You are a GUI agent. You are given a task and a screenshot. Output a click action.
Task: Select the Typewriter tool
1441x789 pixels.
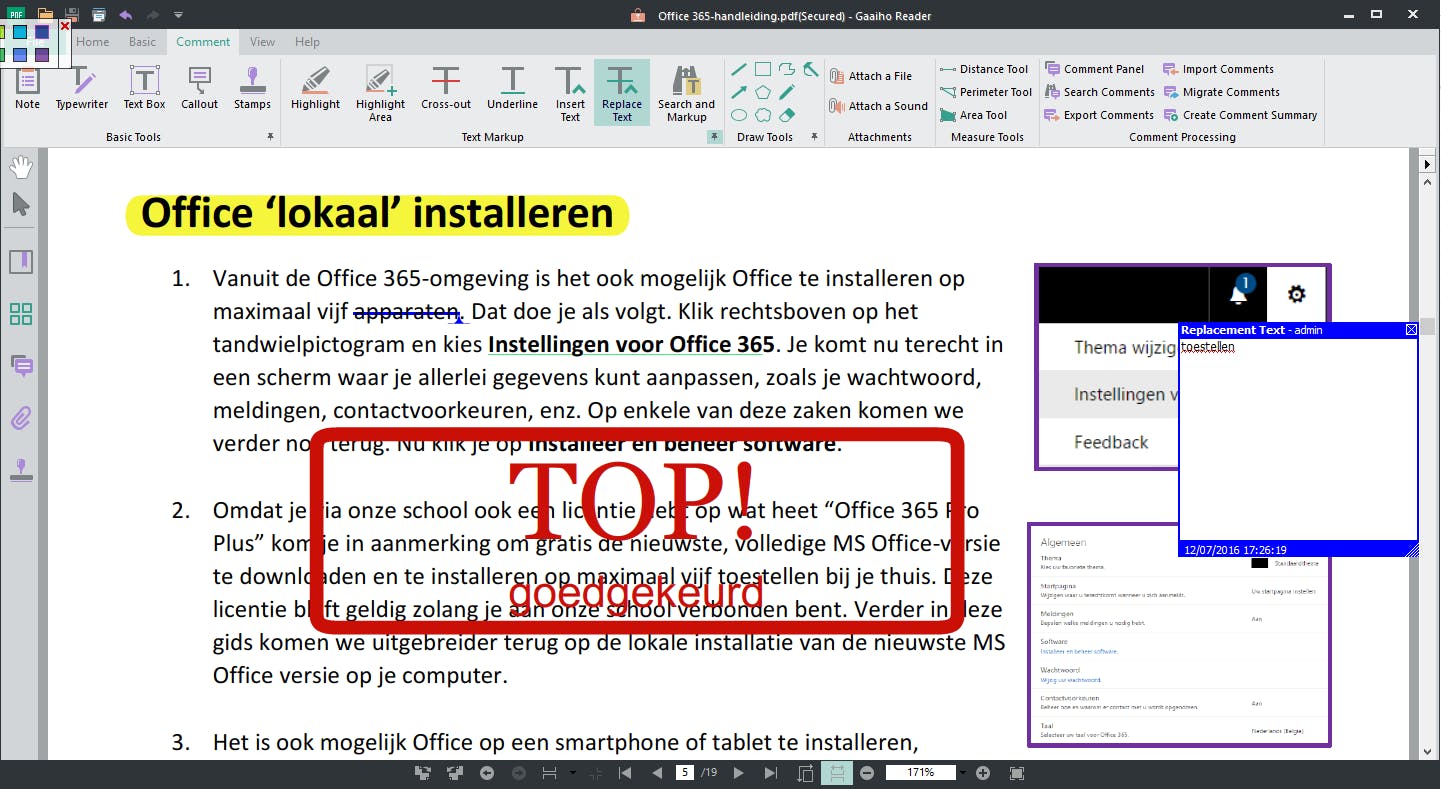click(x=82, y=90)
